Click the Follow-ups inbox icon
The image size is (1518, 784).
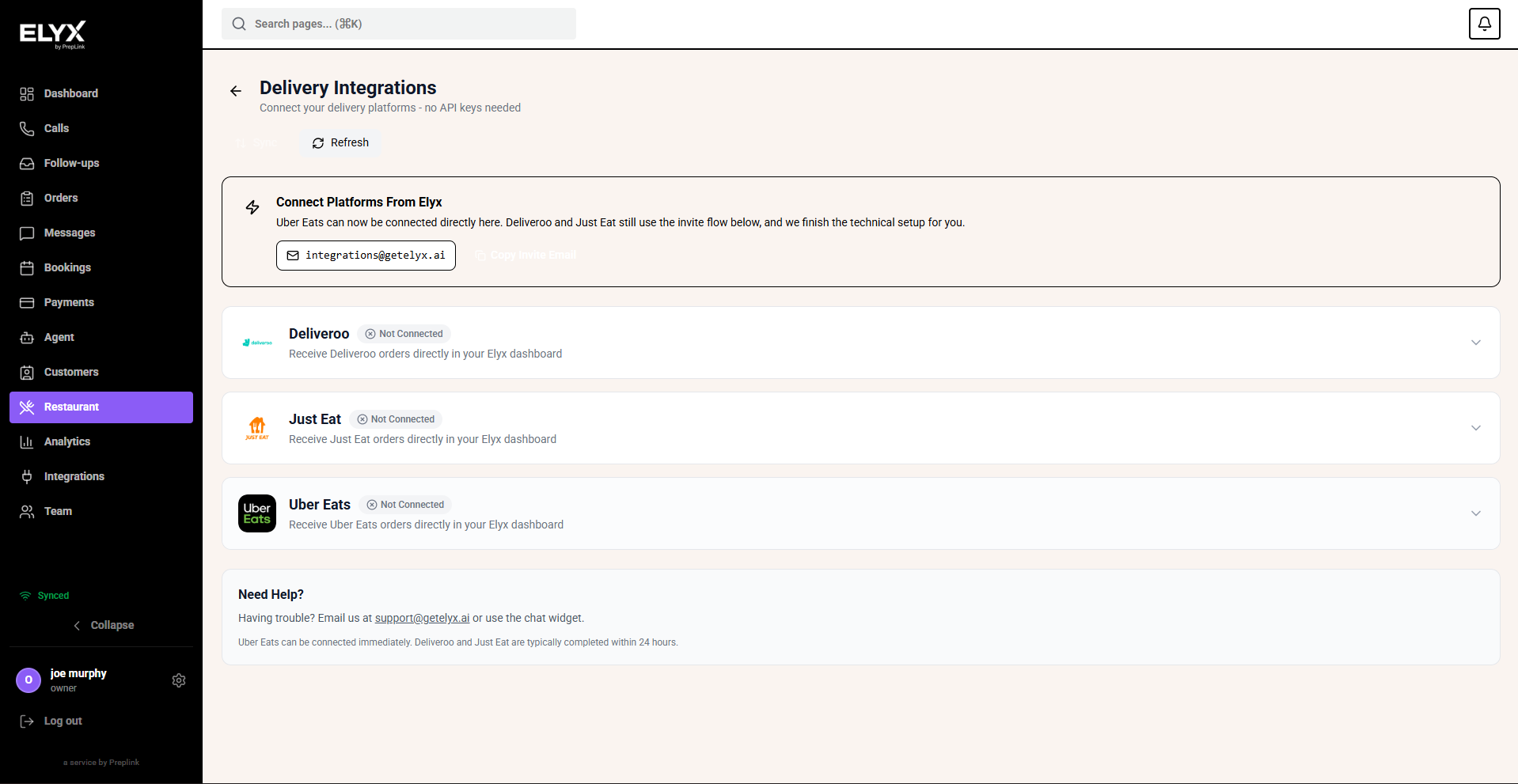coord(27,164)
